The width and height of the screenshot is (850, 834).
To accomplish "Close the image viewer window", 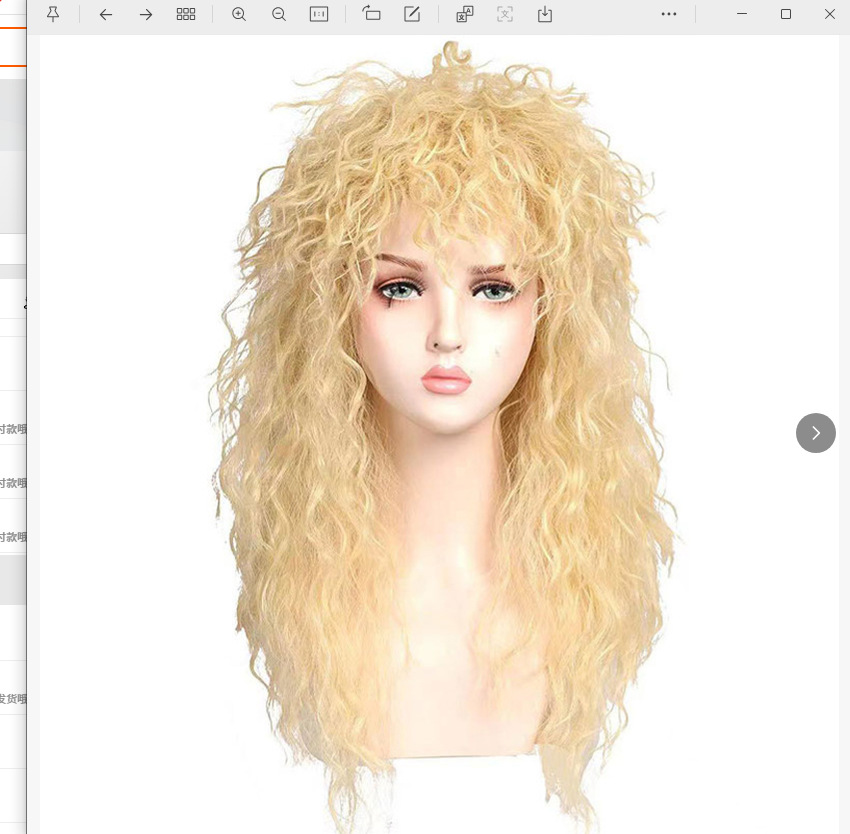I will [x=829, y=14].
